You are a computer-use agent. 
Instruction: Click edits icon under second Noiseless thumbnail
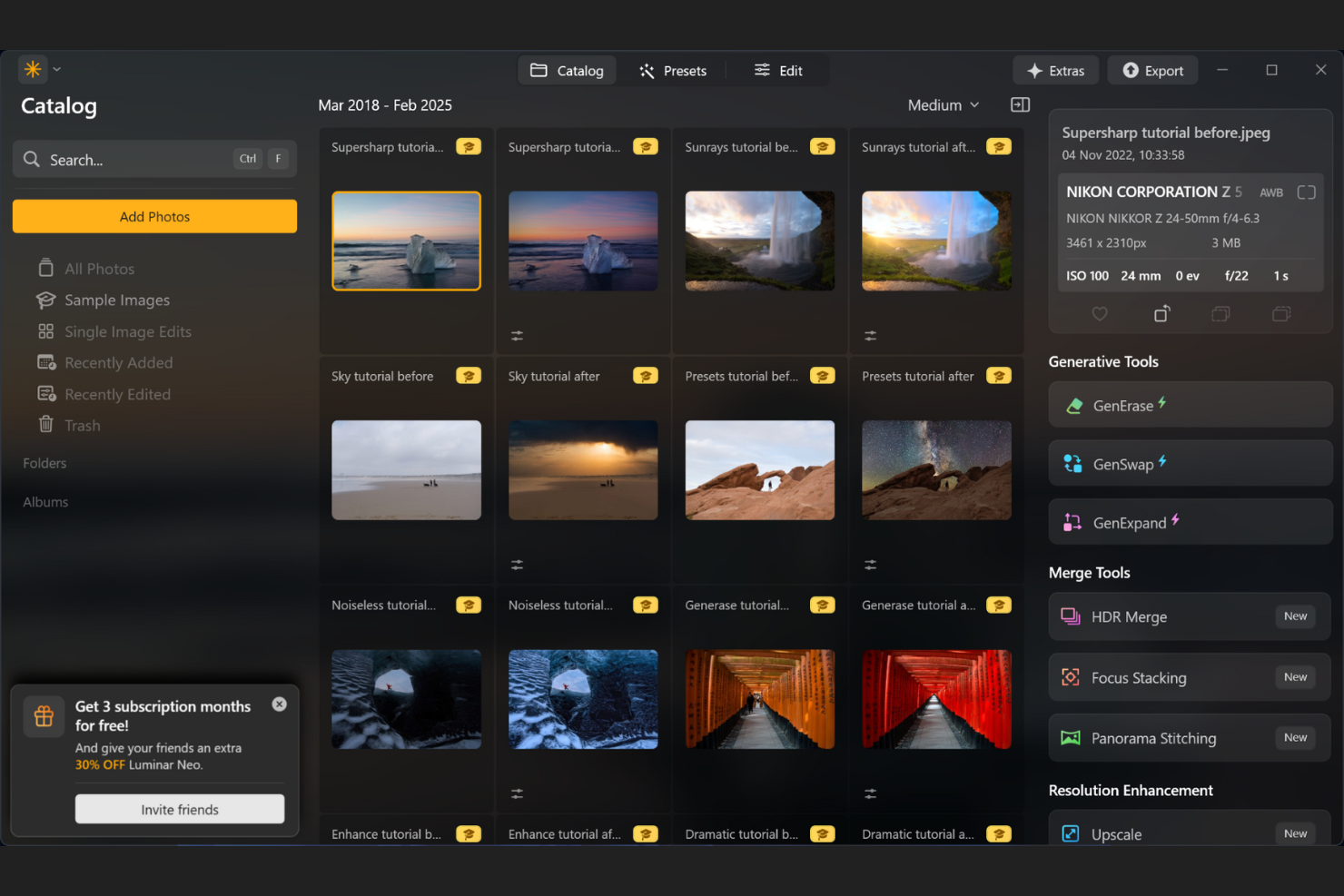pos(517,793)
